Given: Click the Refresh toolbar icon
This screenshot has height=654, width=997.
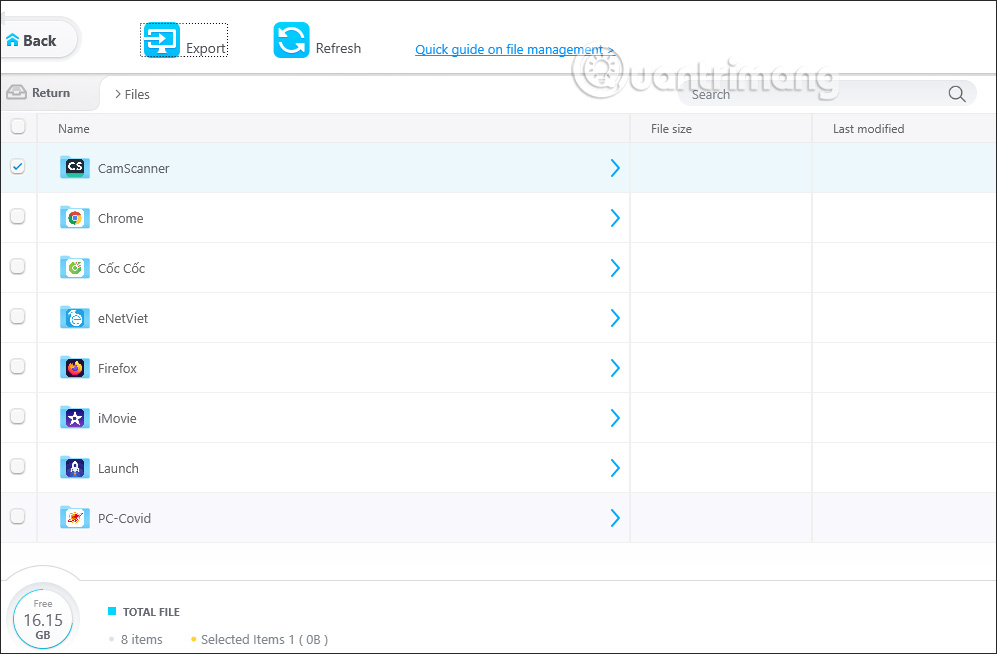Looking at the screenshot, I should pyautogui.click(x=290, y=39).
